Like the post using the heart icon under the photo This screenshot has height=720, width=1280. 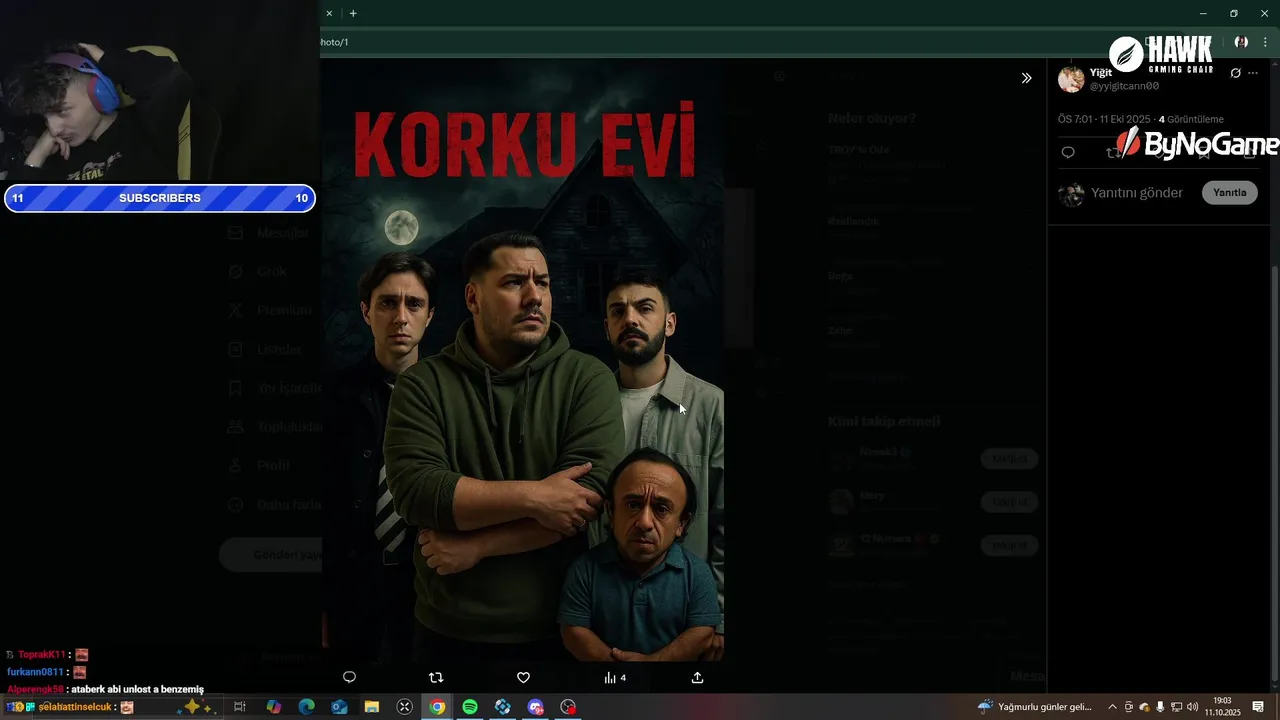click(x=523, y=677)
